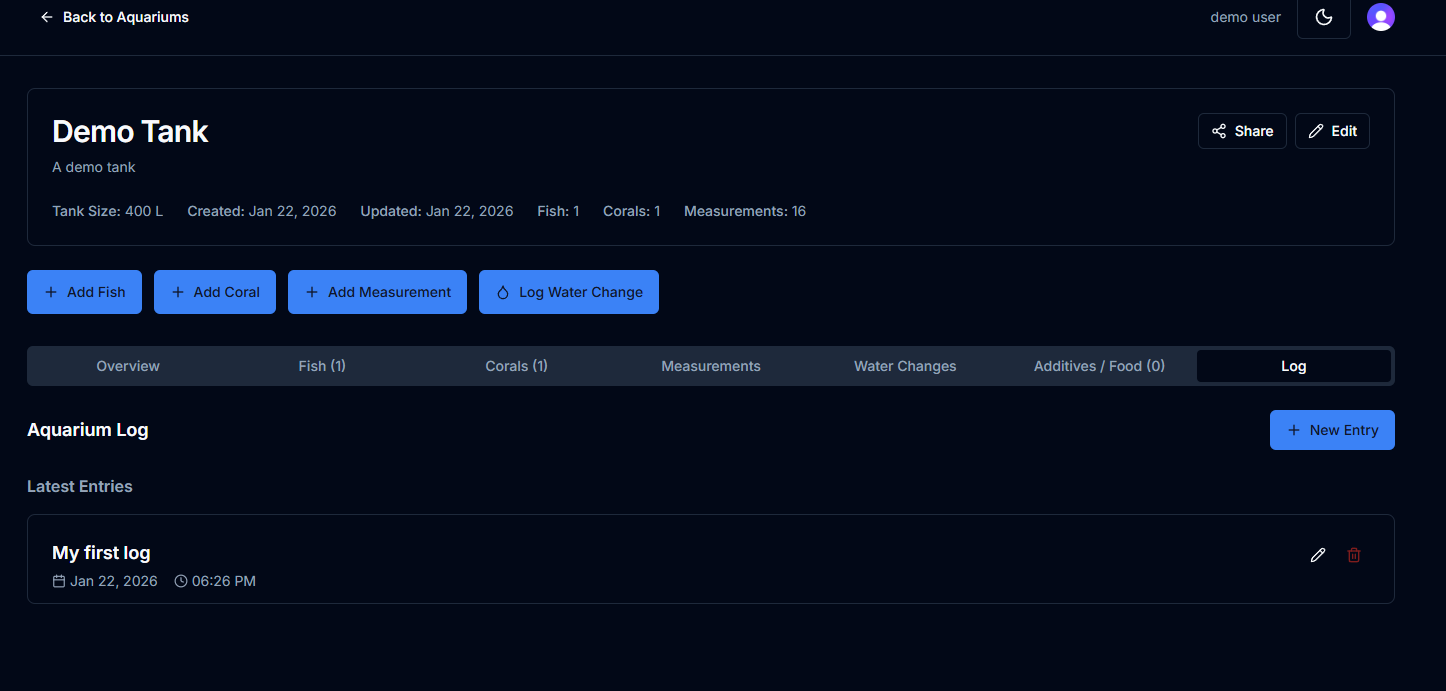This screenshot has width=1446, height=691.
Task: Click the Share button
Action: point(1242,131)
